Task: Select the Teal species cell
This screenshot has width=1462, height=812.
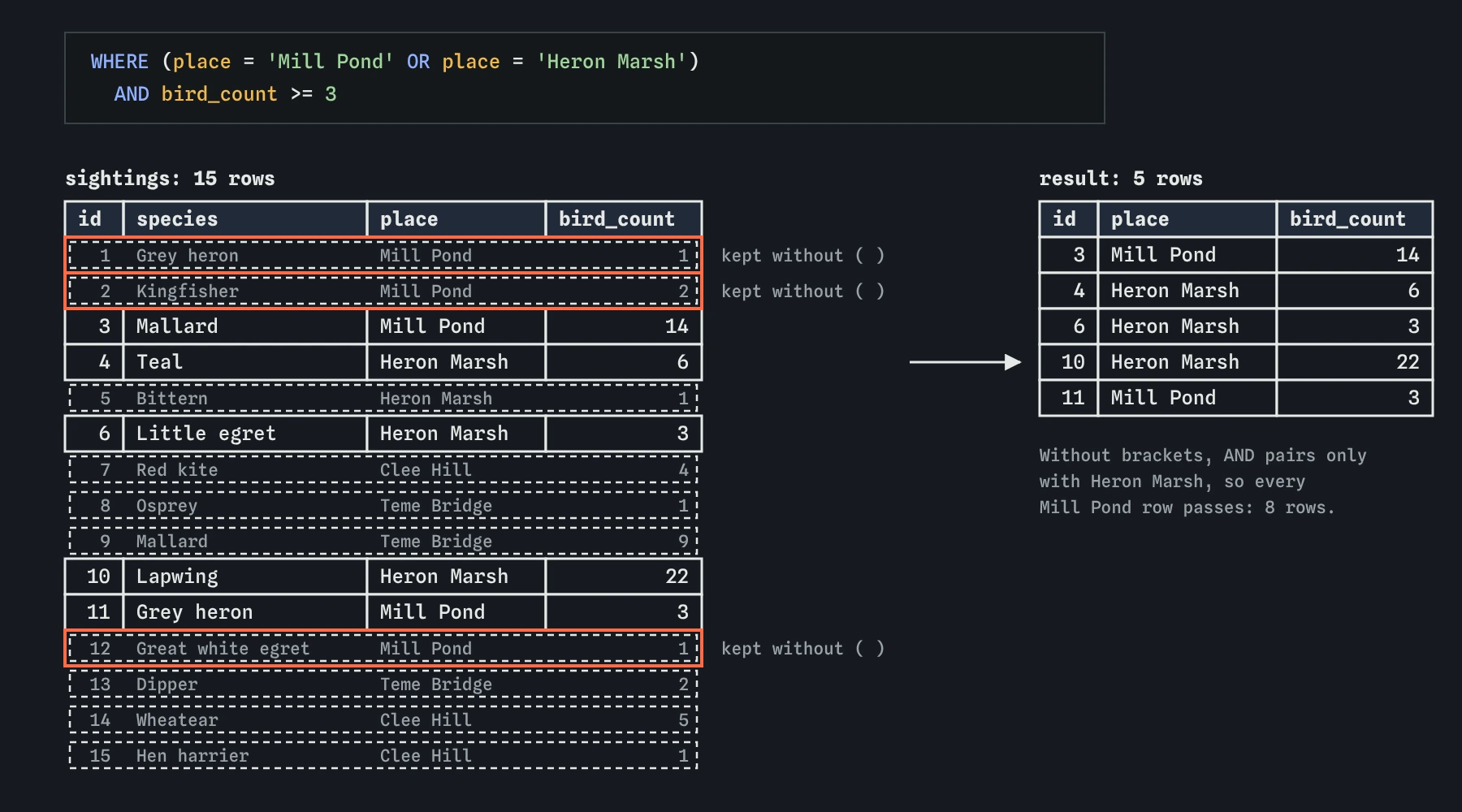Action: 244,362
